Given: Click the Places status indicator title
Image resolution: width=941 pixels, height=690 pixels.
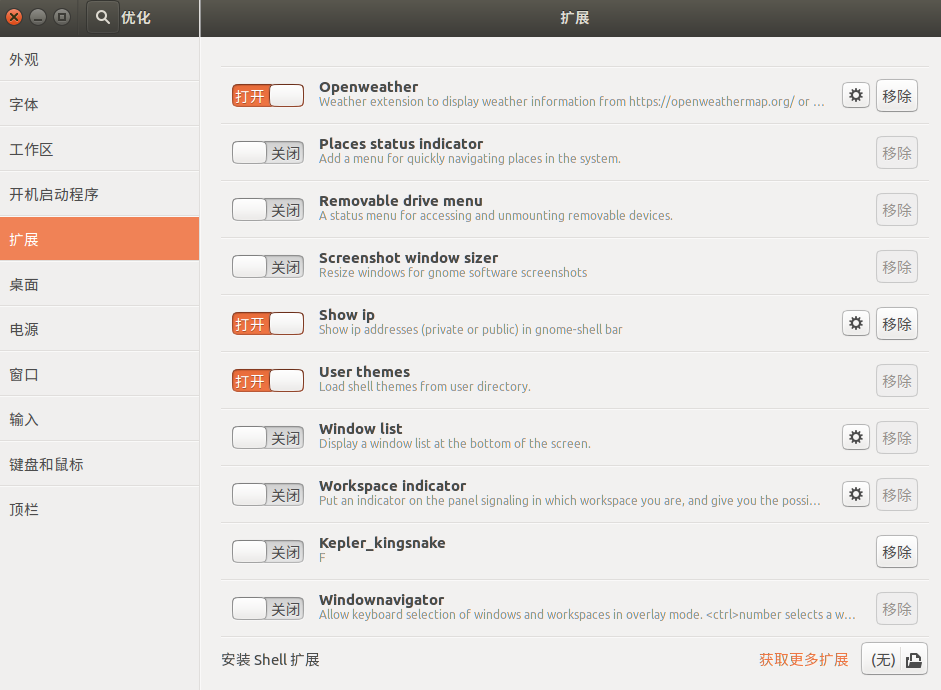Looking at the screenshot, I should (x=401, y=144).
